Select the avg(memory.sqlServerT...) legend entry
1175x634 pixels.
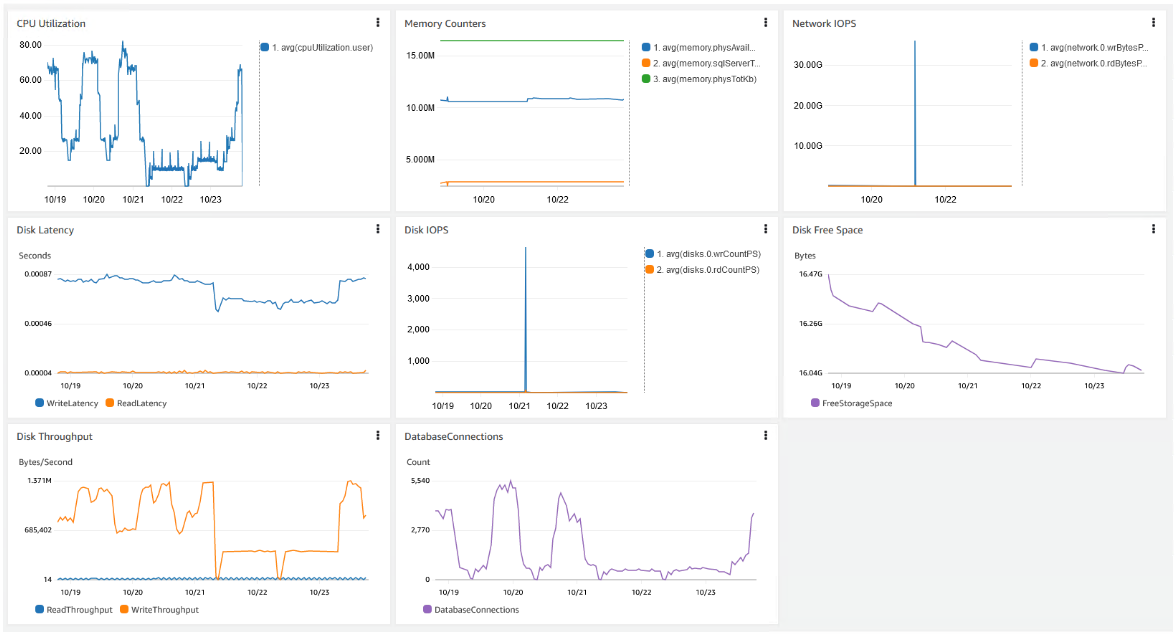click(704, 63)
